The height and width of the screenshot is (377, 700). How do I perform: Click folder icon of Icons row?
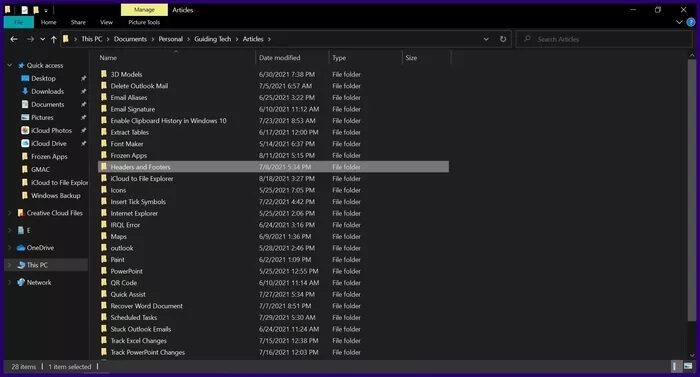pyautogui.click(x=104, y=190)
